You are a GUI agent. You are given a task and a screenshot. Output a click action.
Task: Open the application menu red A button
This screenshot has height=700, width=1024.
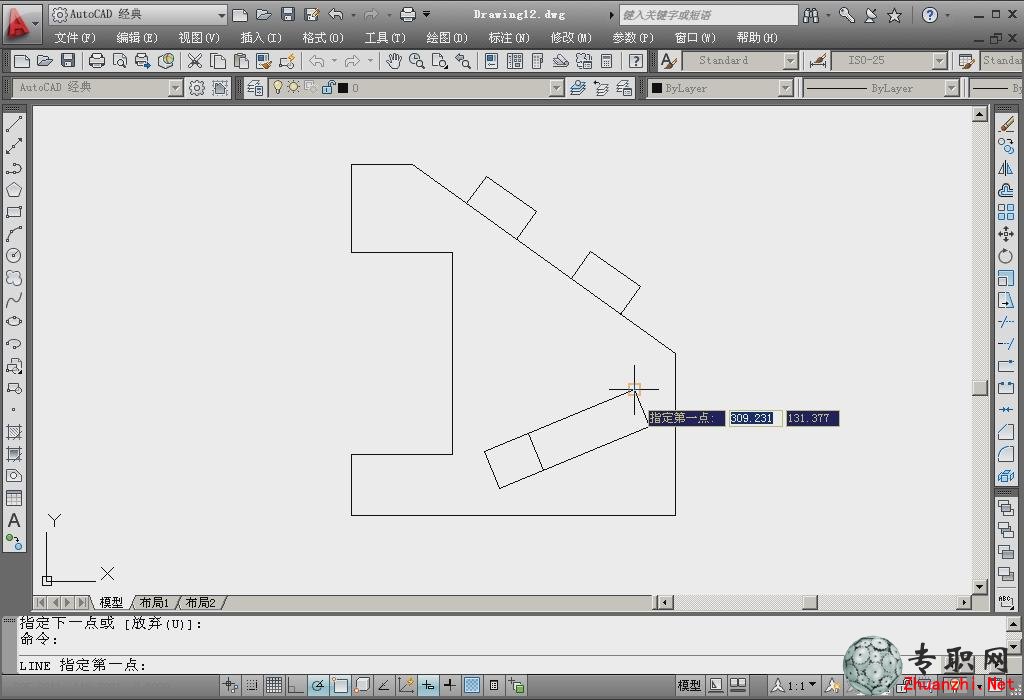coord(20,23)
